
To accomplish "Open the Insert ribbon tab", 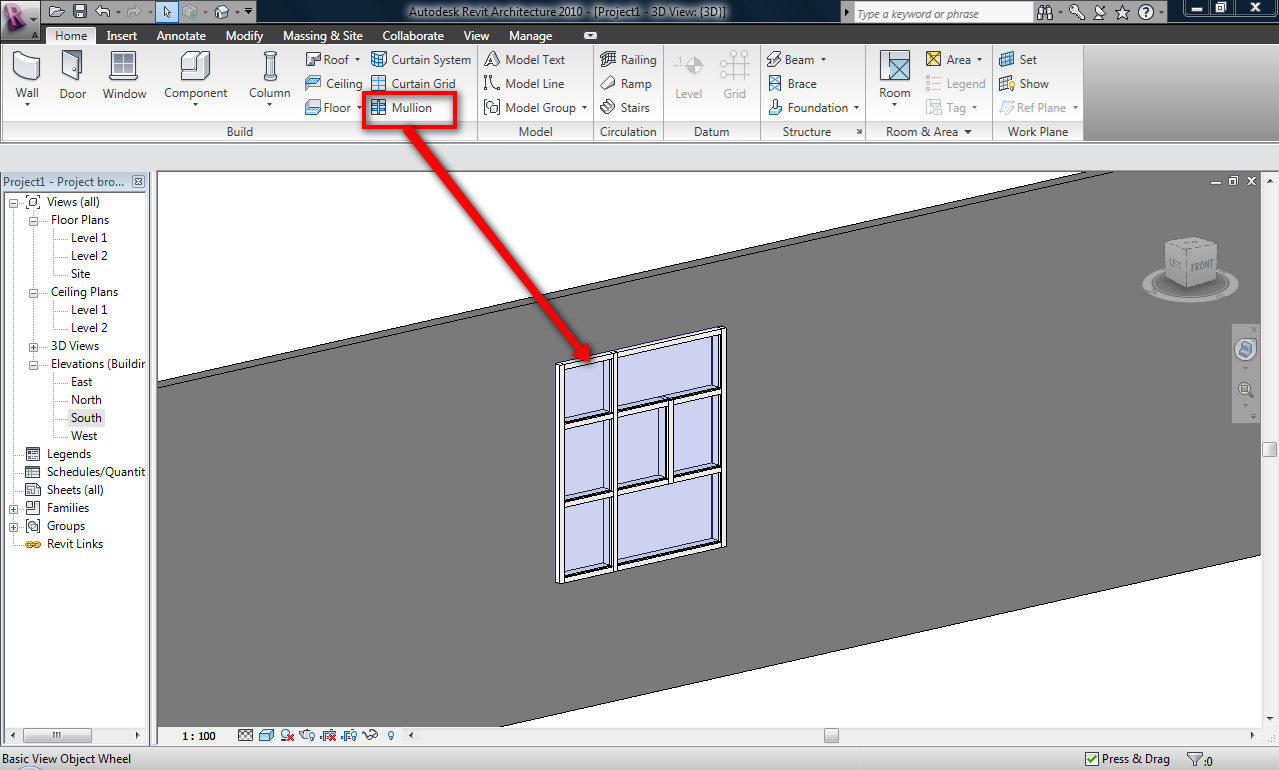I will pyautogui.click(x=122, y=36).
